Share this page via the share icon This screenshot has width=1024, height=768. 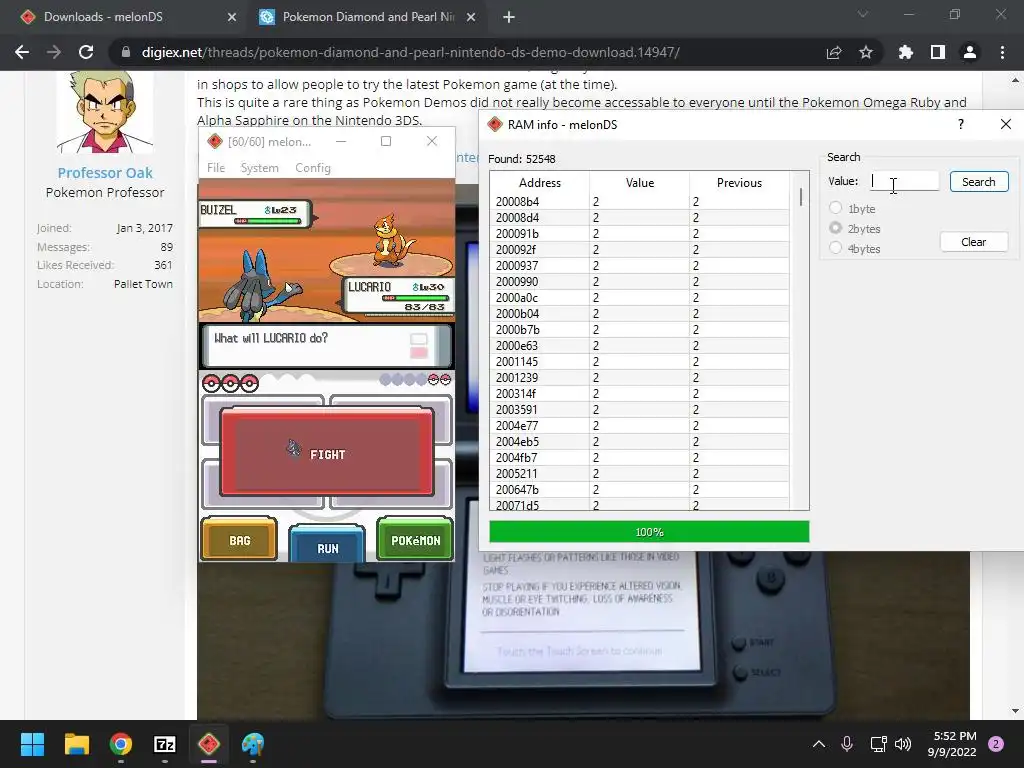833,52
